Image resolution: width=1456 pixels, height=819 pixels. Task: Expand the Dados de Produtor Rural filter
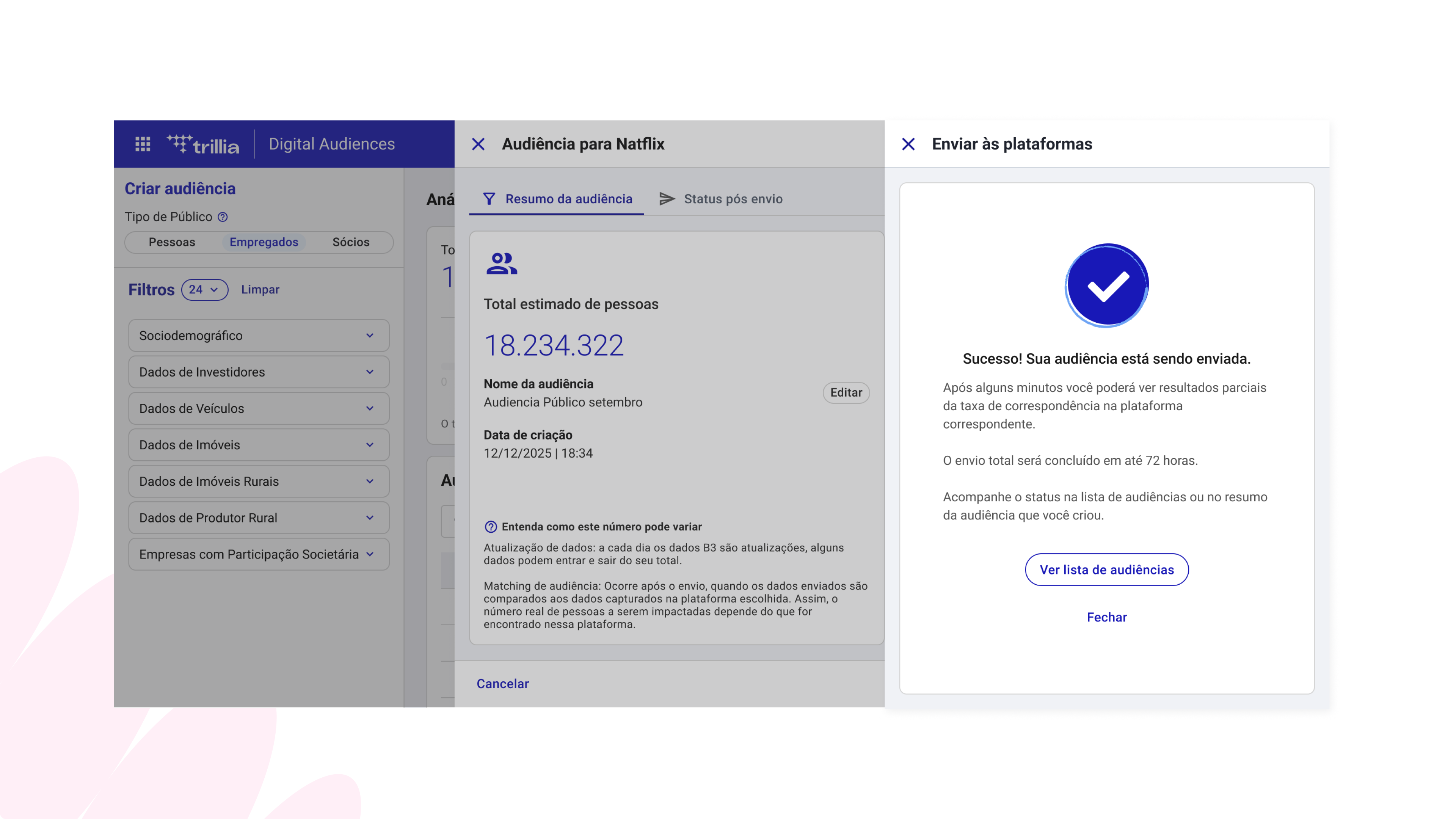pyautogui.click(x=259, y=518)
